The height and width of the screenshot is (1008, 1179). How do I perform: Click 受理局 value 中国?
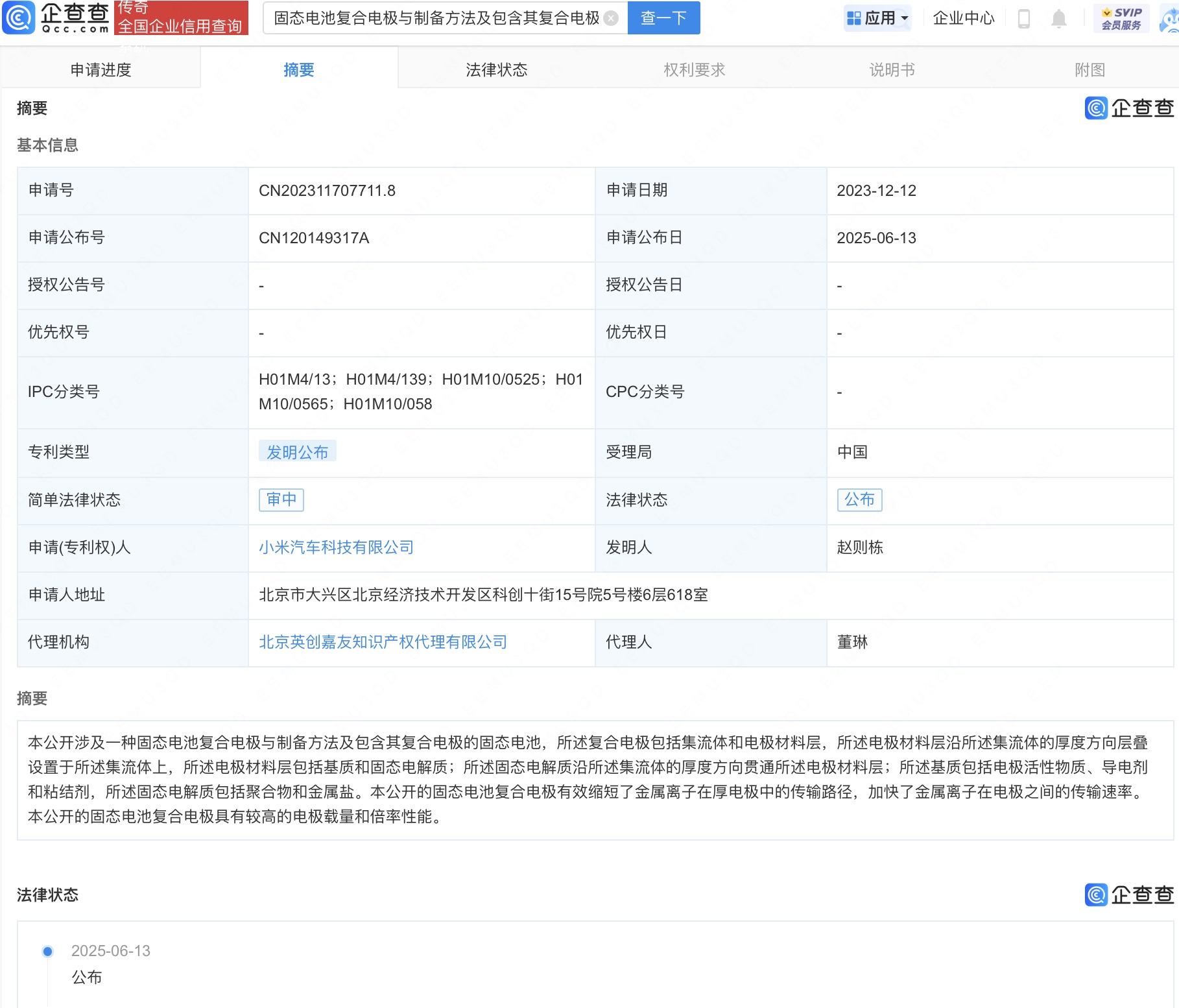pos(852,452)
